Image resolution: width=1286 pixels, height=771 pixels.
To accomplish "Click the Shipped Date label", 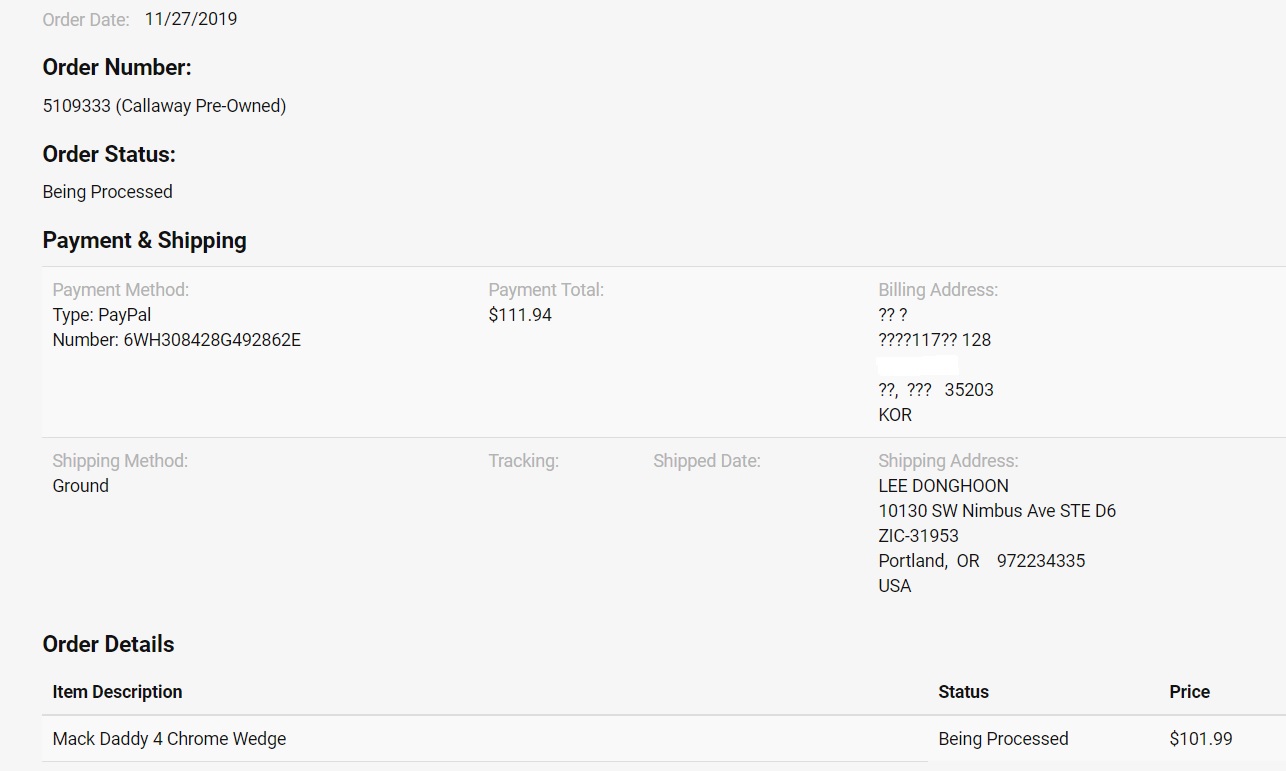I will click(706, 461).
